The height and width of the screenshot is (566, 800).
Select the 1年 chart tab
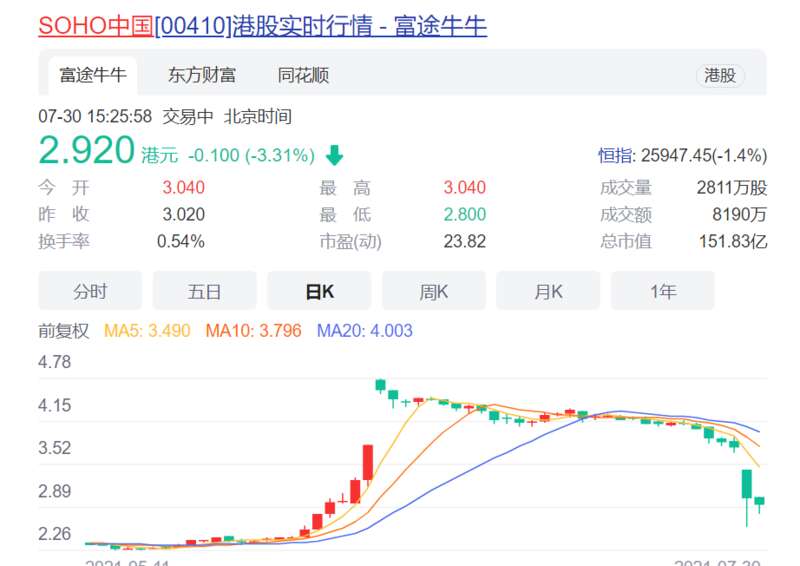tap(662, 291)
